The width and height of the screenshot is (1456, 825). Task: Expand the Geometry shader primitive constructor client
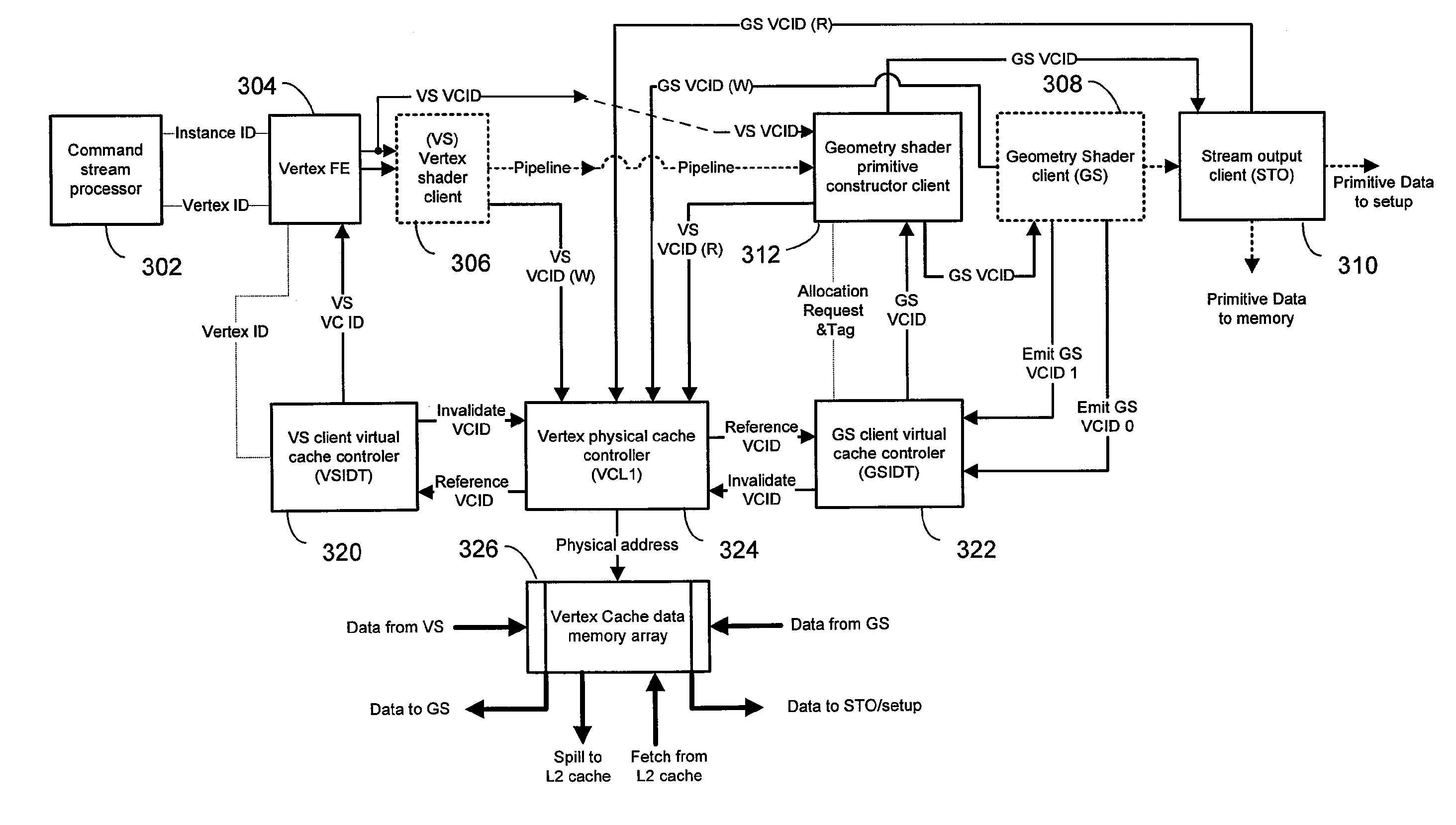(x=870, y=170)
